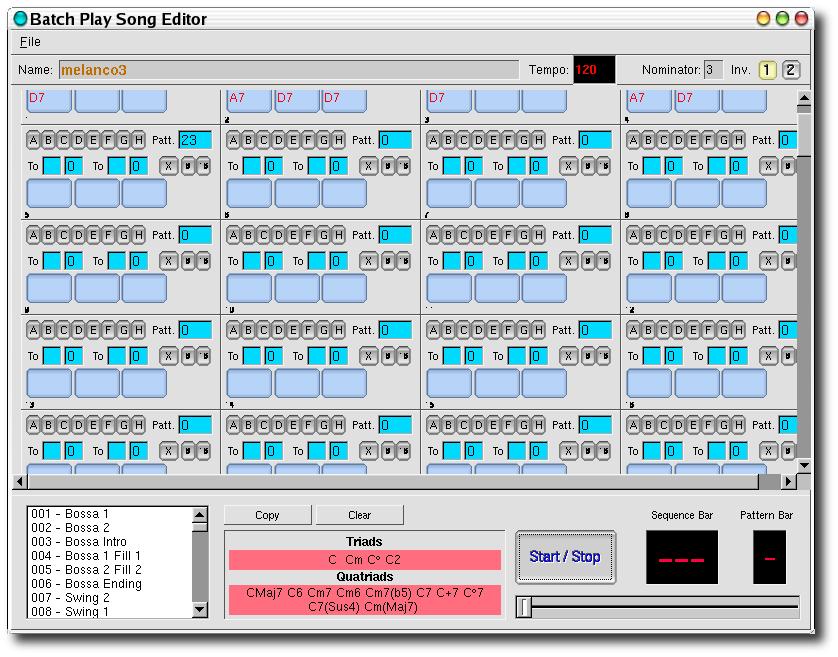The height and width of the screenshot is (657, 838).
Task: Toggle pattern part B in bar 9
Action: click(48, 235)
